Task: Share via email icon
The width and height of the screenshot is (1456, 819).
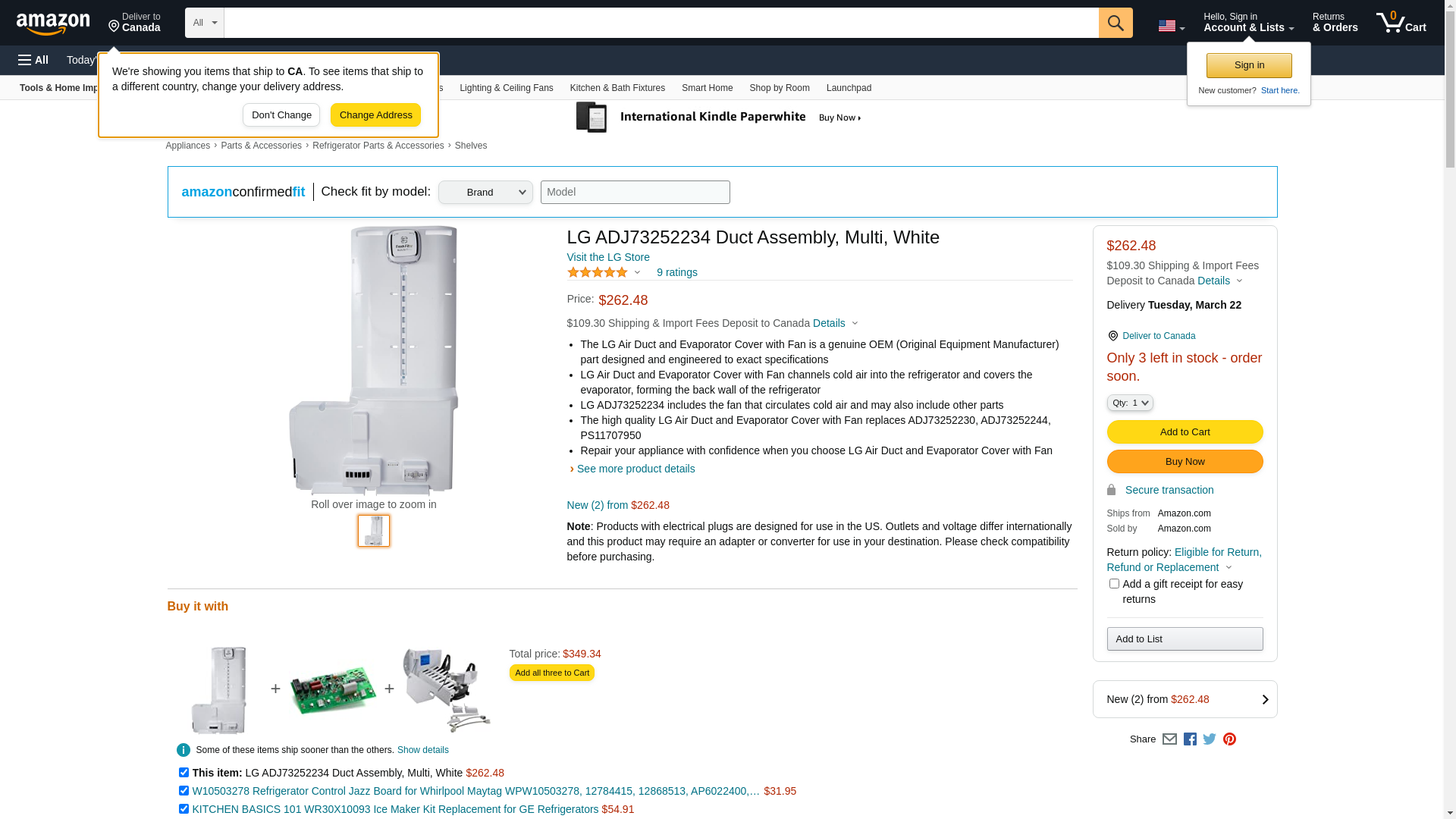Action: pyautogui.click(x=1169, y=739)
